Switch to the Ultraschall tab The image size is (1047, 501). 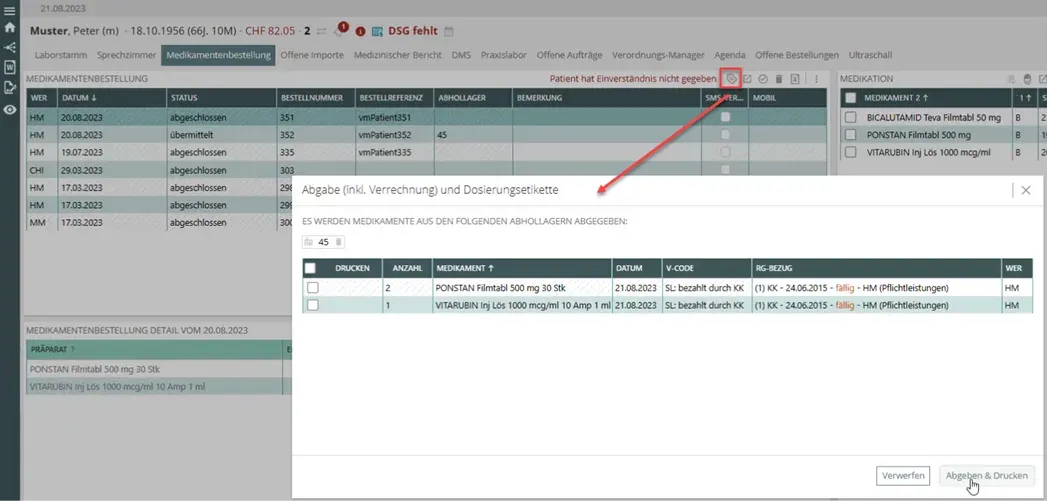(x=870, y=55)
